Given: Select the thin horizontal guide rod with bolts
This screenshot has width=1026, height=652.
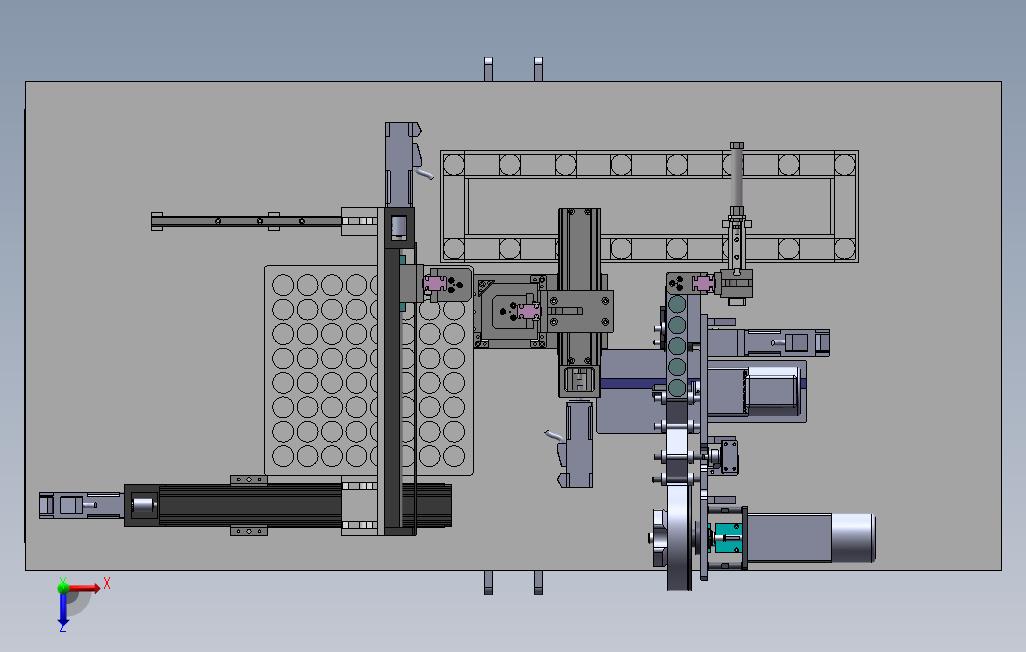Looking at the screenshot, I should (246, 221).
